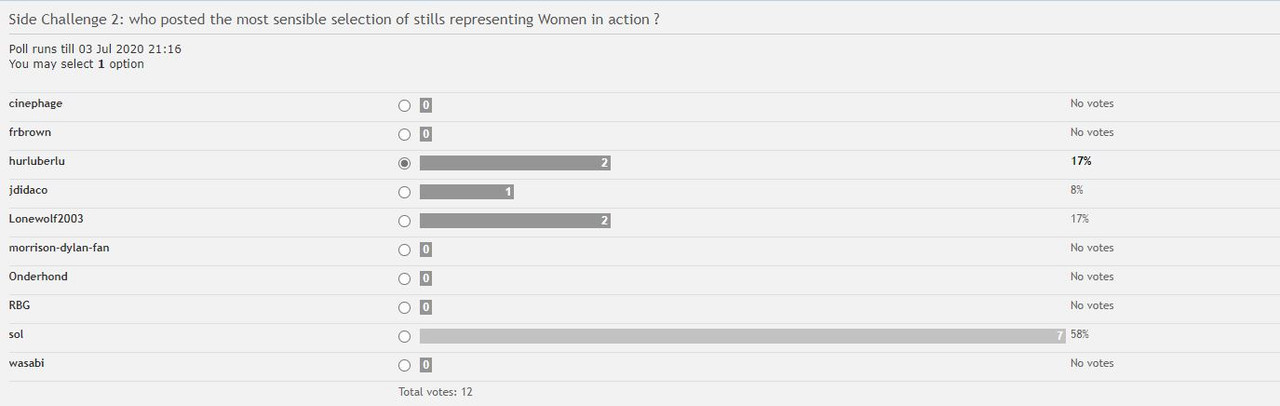Select the cinephage radio button

pyautogui.click(x=404, y=105)
